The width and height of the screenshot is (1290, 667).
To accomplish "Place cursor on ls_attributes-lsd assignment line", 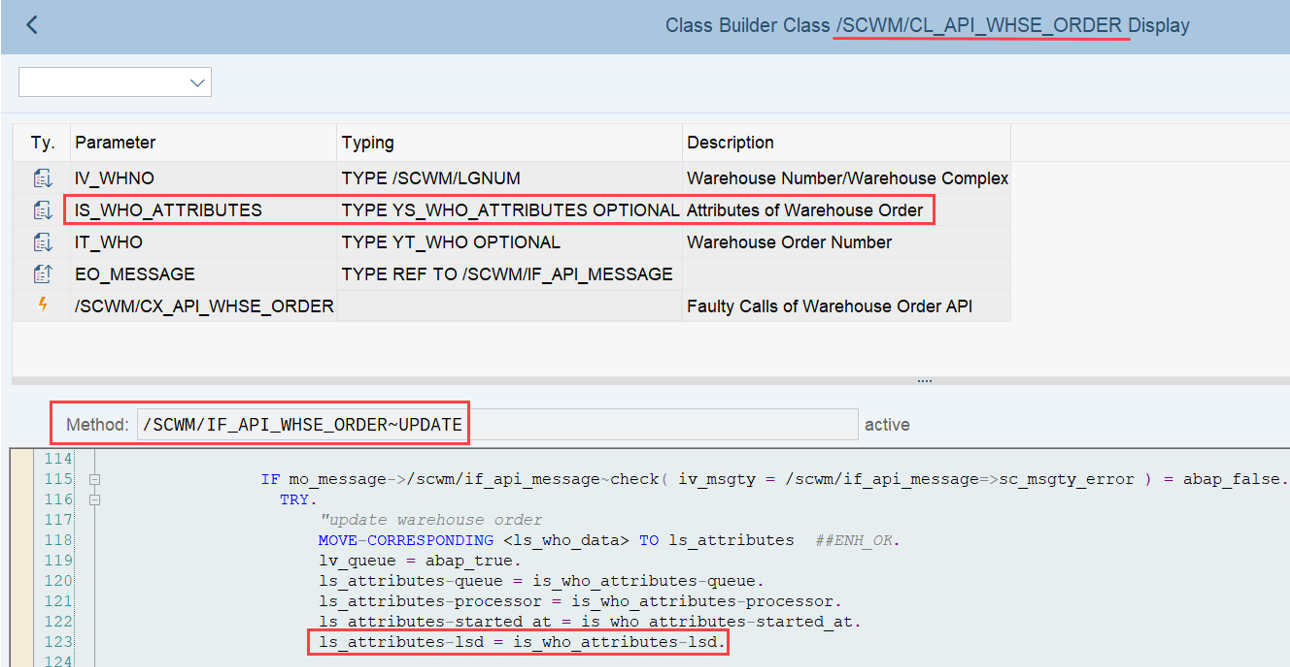I will click(x=522, y=641).
